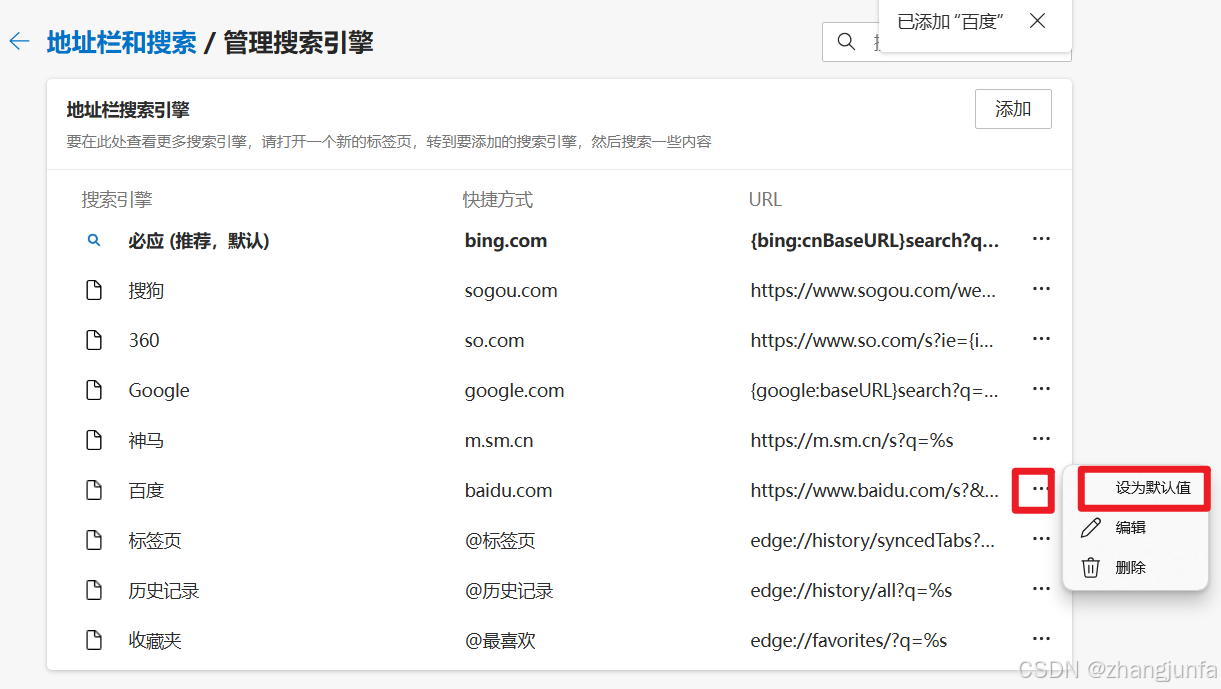1221x689 pixels.
Task: Click the 标签页 engine name
Action: [x=155, y=541]
